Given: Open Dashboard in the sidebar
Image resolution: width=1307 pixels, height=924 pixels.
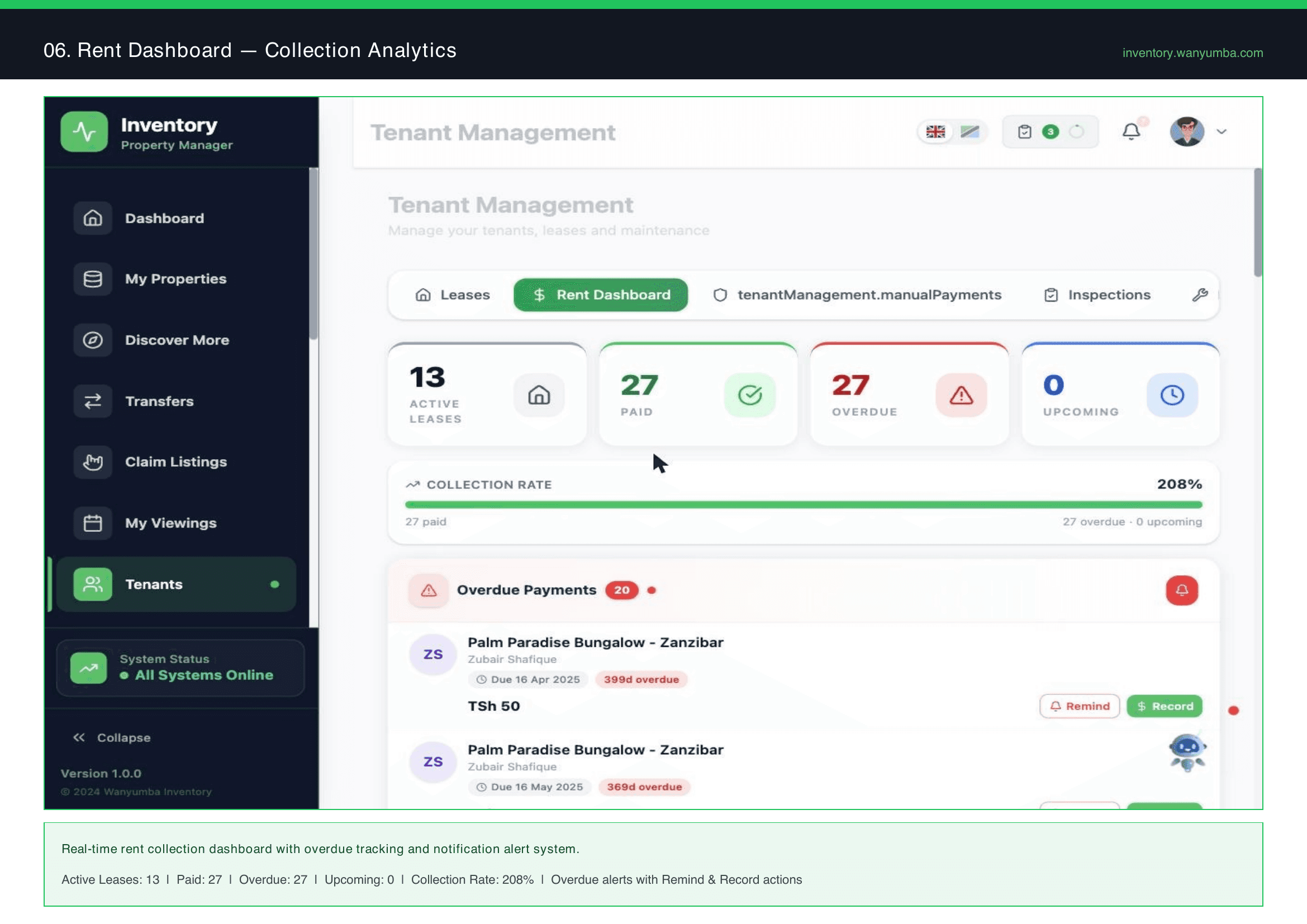Looking at the screenshot, I should [x=177, y=218].
